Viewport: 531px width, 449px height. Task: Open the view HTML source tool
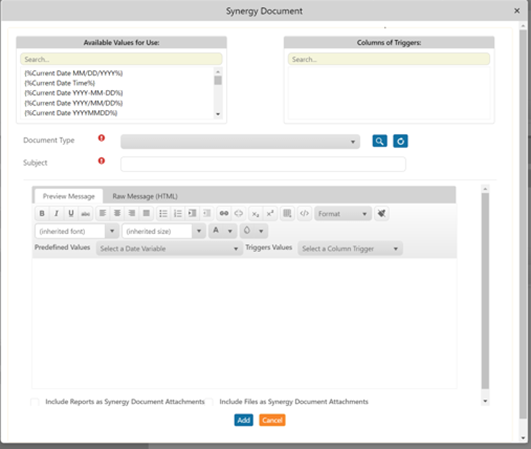(304, 213)
